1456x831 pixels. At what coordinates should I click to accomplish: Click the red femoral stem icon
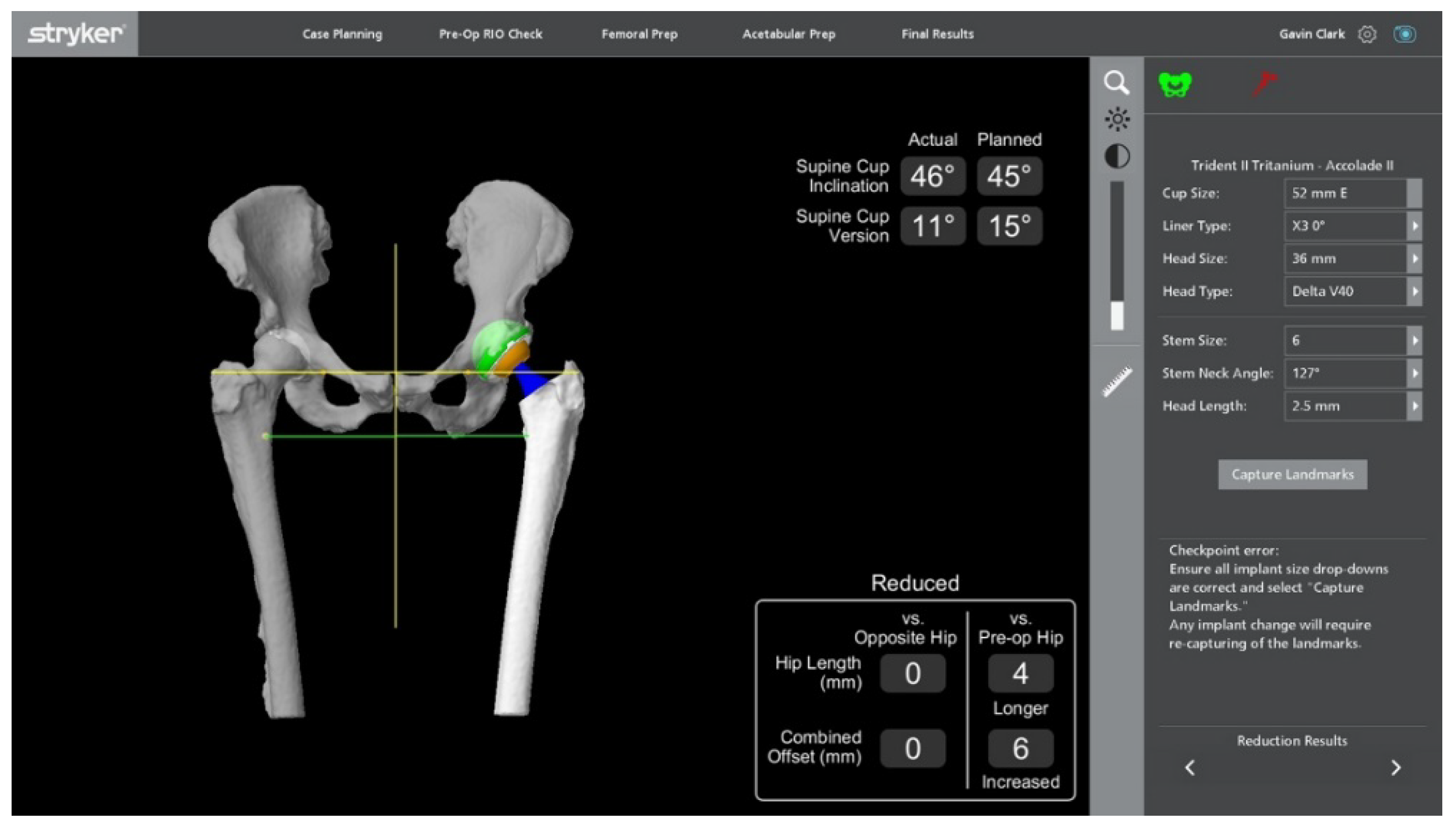click(1264, 84)
